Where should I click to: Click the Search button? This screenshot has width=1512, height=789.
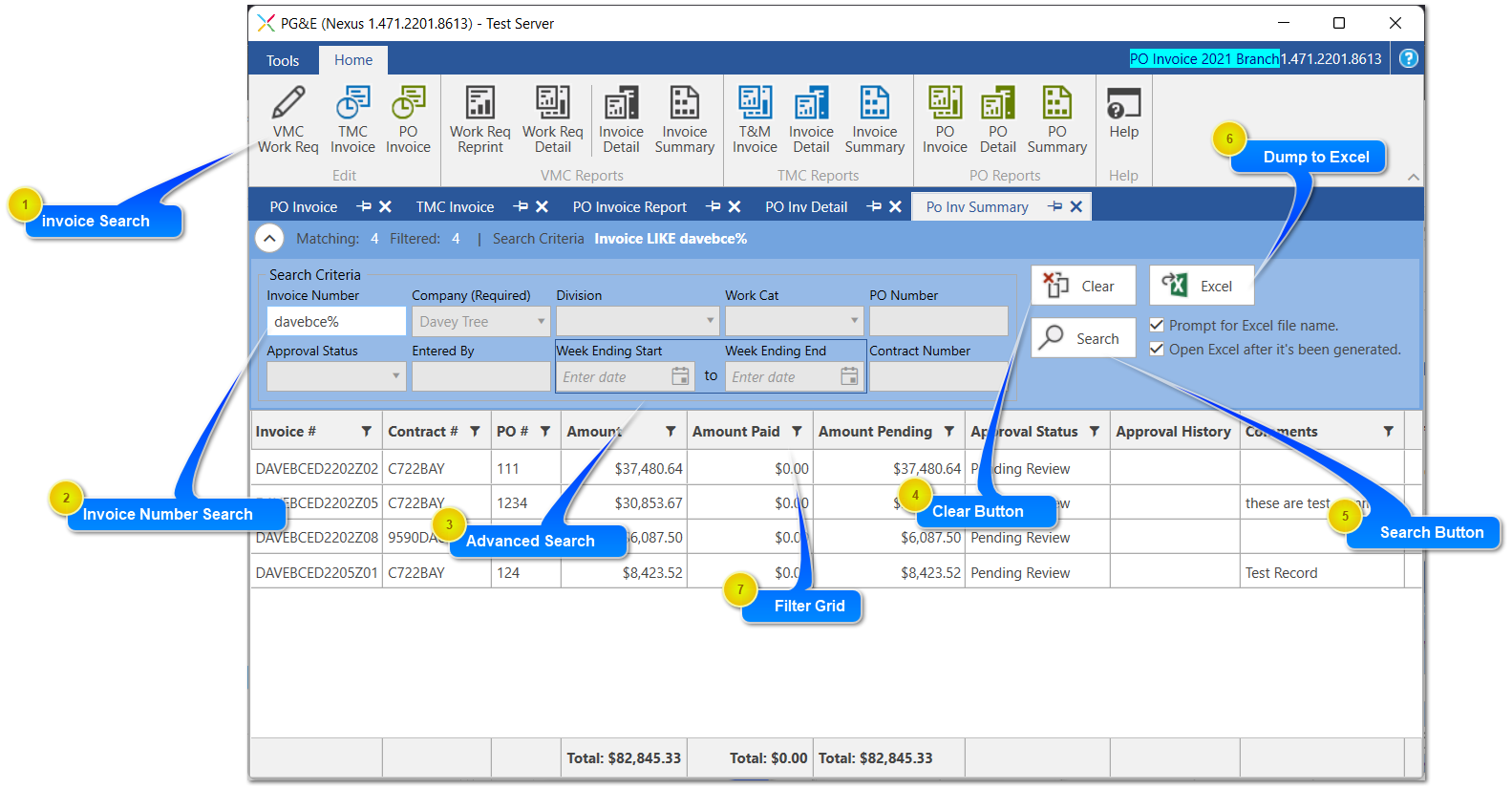(x=1083, y=338)
